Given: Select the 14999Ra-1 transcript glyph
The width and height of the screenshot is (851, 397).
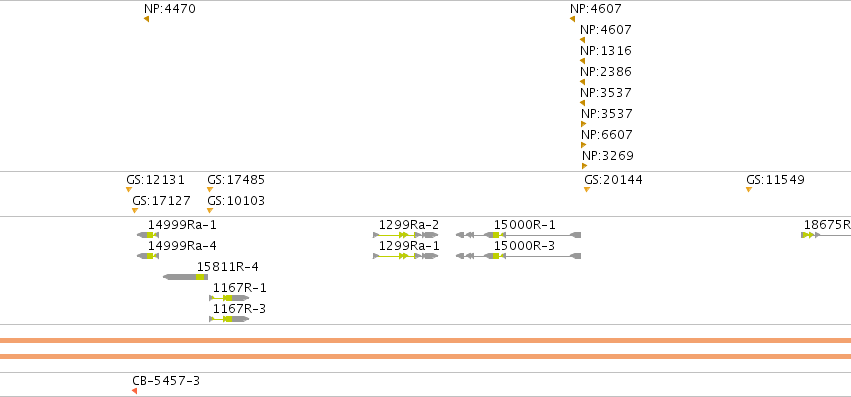Looking at the screenshot, I should pos(148,235).
